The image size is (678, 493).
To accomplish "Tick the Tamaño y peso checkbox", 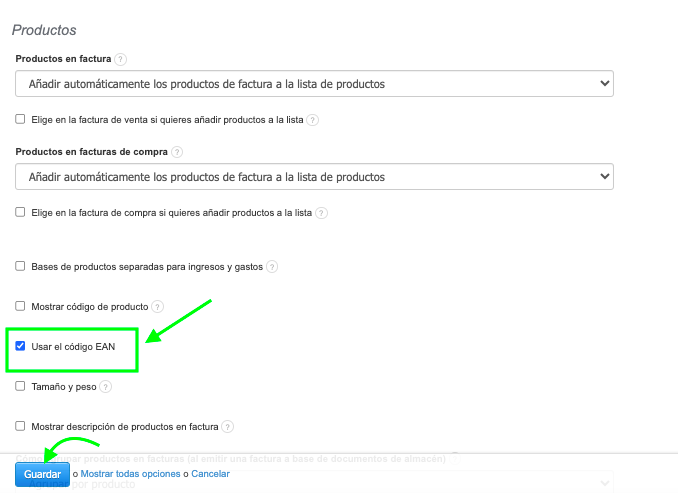I will pos(20,386).
